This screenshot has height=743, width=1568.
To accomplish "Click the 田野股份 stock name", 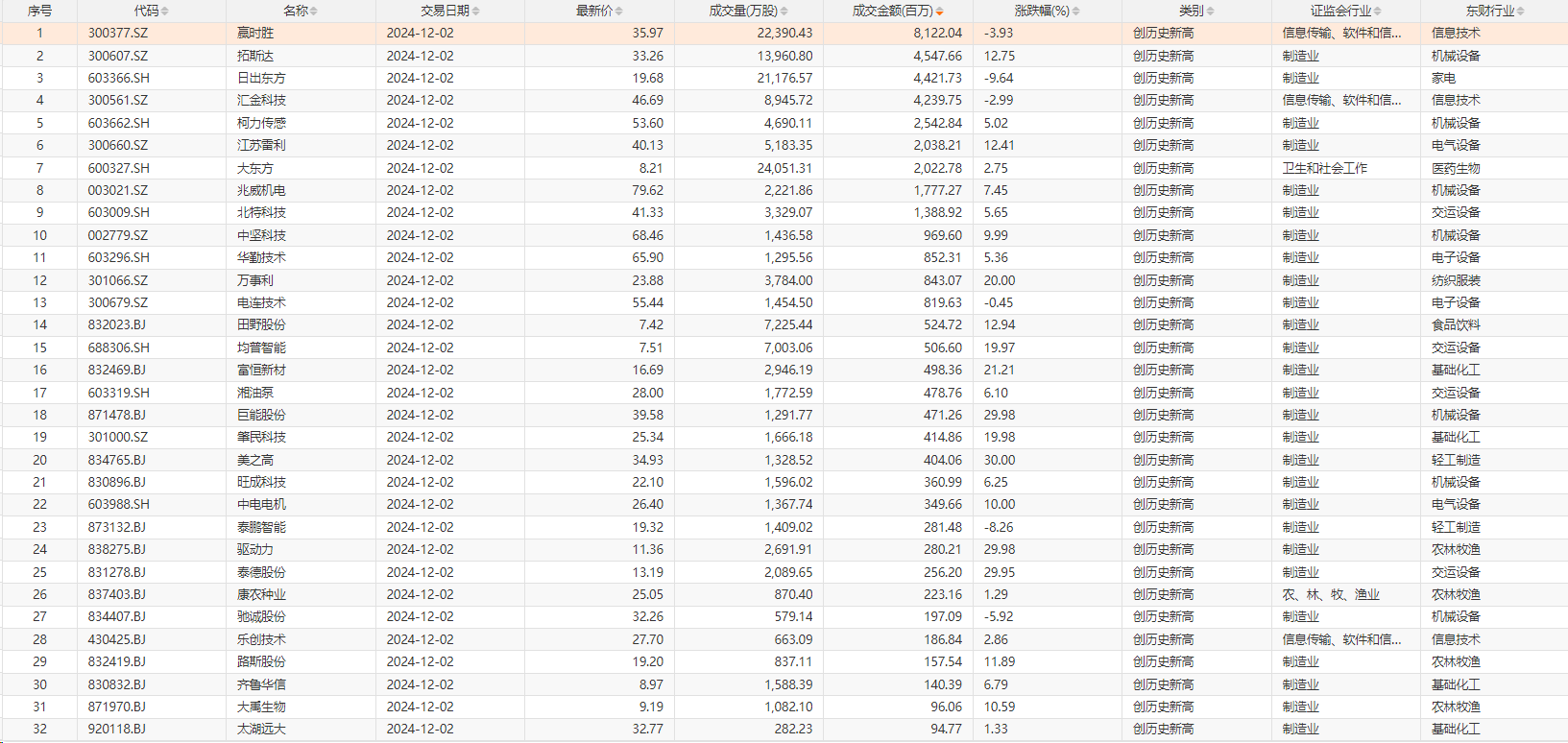I will coord(261,324).
